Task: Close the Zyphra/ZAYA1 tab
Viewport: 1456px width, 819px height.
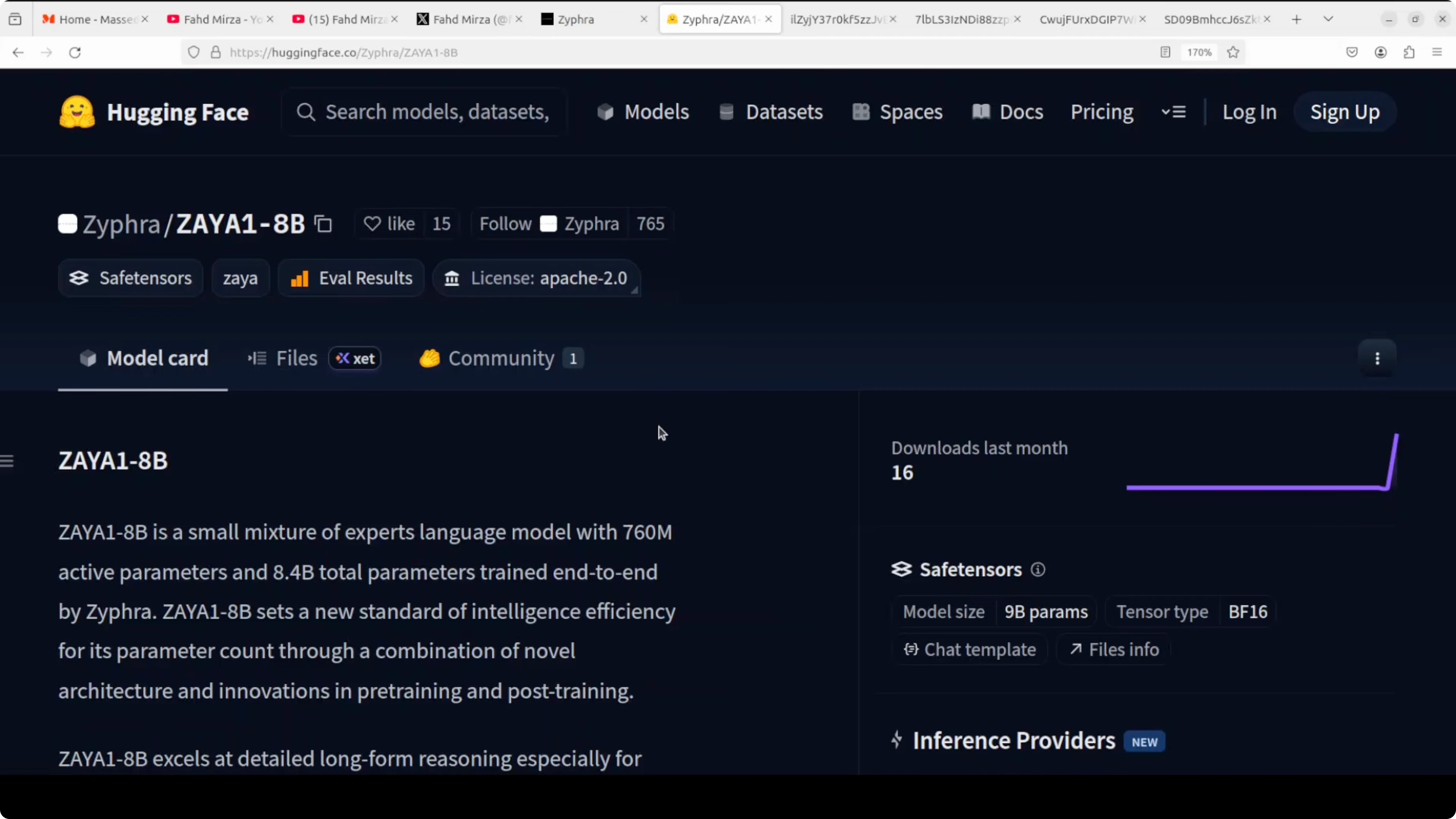Action: coord(769,19)
